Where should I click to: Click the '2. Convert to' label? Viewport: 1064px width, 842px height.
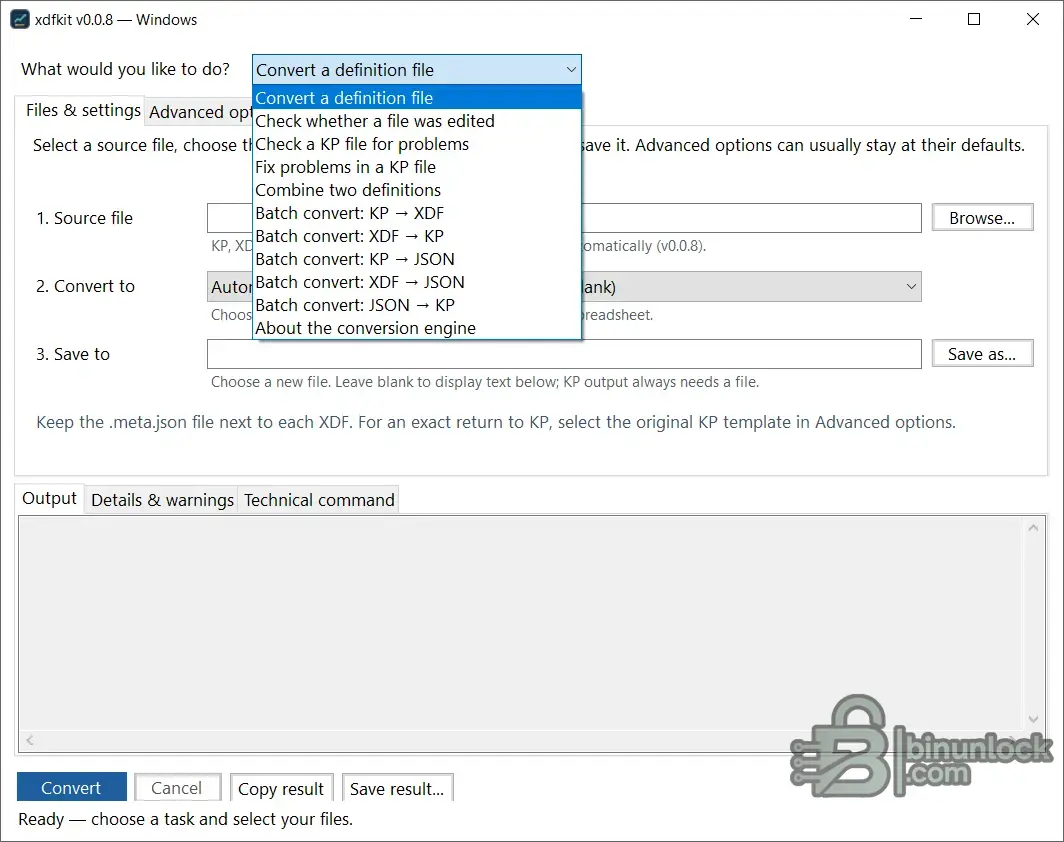pos(86,286)
